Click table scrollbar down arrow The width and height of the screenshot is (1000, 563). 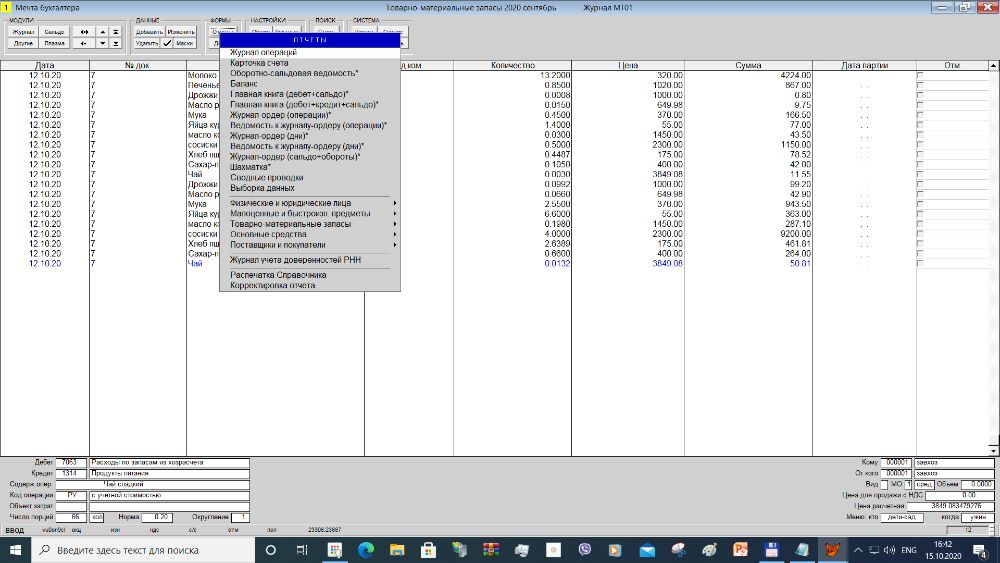tap(994, 451)
